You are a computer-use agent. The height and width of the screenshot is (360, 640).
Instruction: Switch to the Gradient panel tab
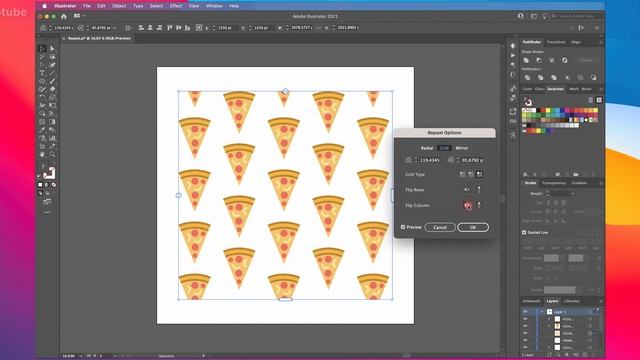click(579, 183)
